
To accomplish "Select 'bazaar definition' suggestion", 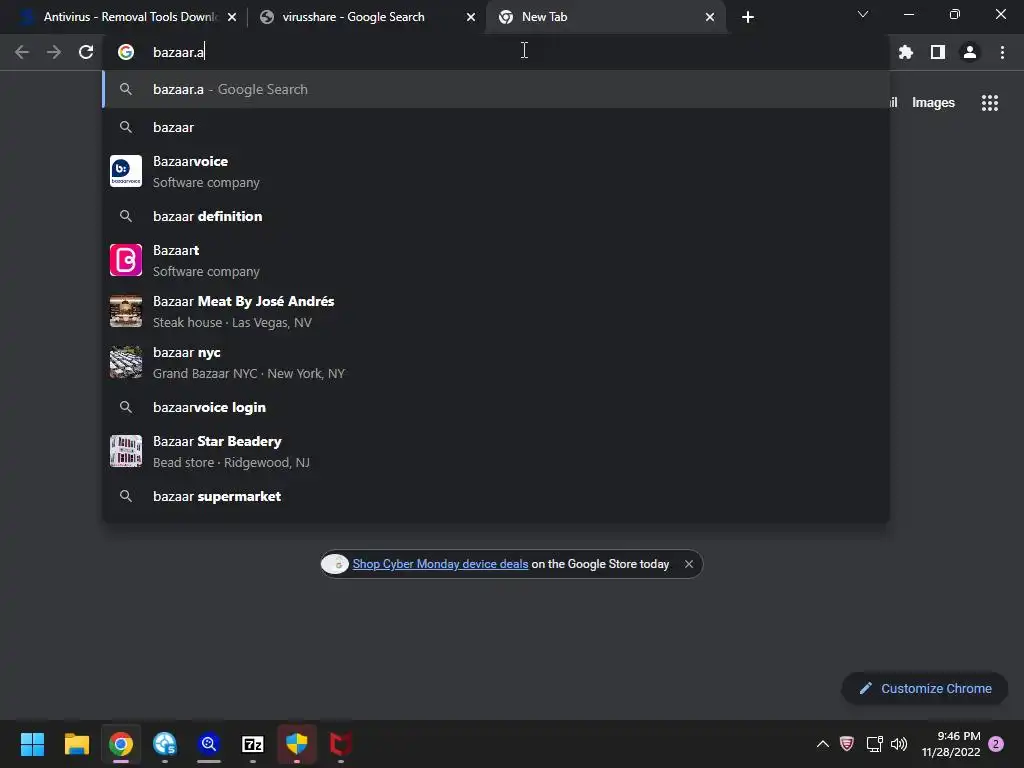I will tap(496, 216).
